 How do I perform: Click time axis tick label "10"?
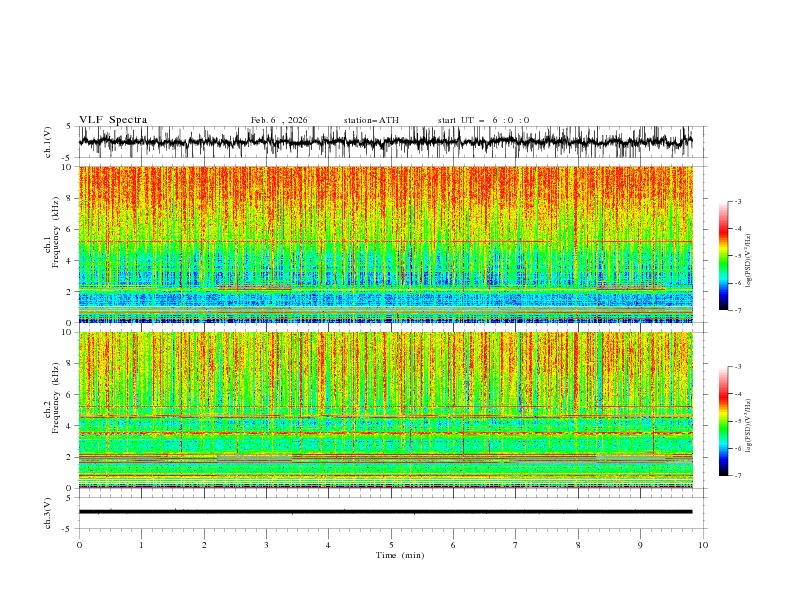coord(703,545)
